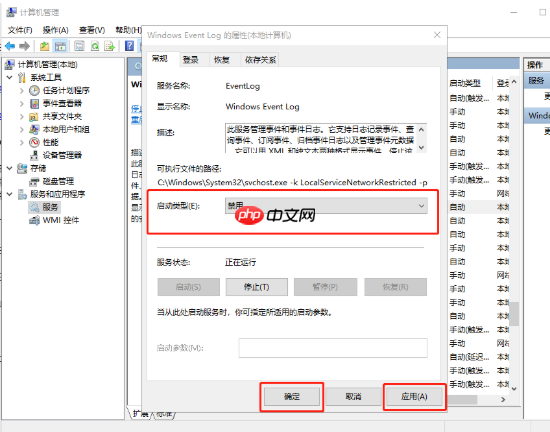Click the Properties toolbar icon
Image resolution: width=550 pixels, height=432 pixels.
pos(79,46)
